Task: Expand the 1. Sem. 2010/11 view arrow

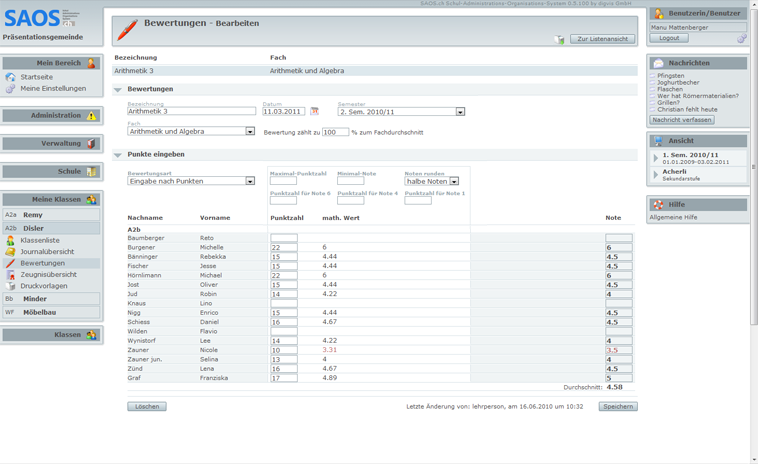Action: coord(656,158)
